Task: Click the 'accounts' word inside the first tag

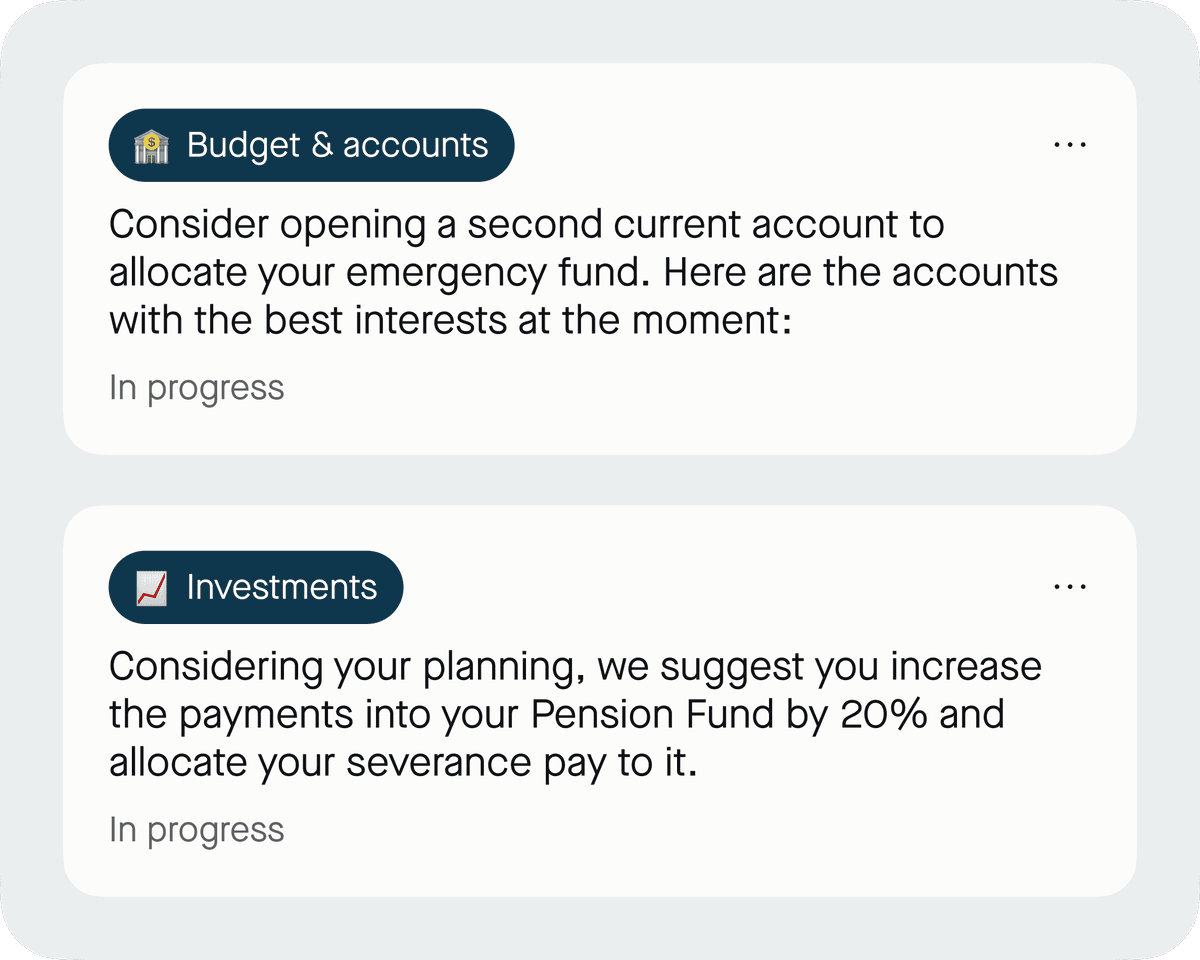Action: pyautogui.click(x=415, y=147)
